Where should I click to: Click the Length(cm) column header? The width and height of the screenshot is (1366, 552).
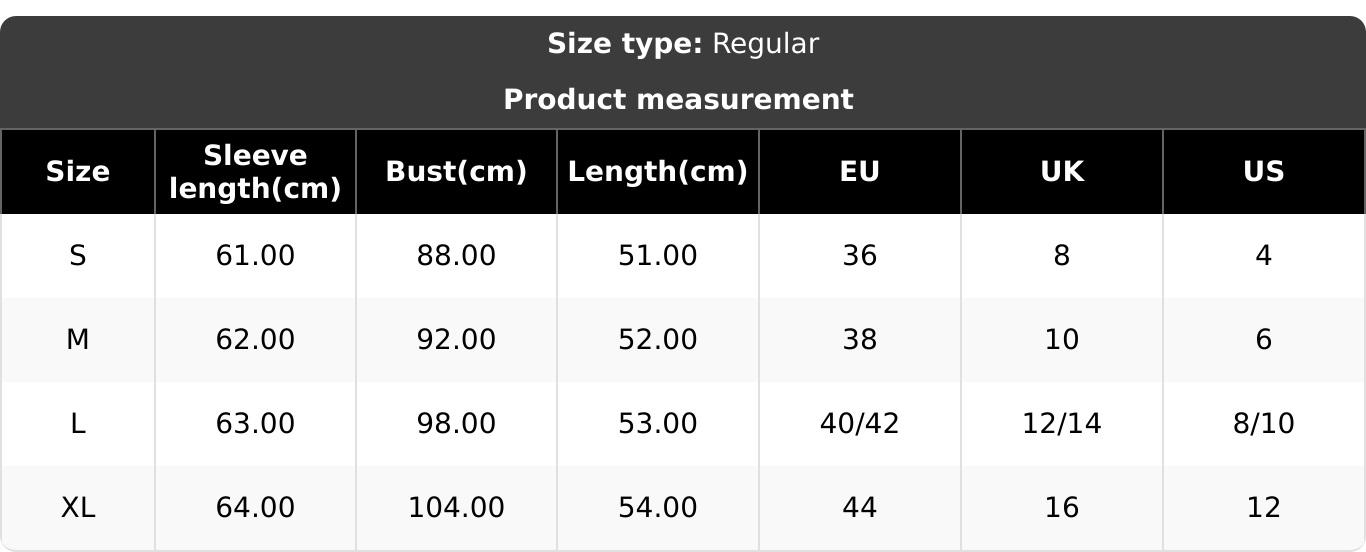(657, 172)
